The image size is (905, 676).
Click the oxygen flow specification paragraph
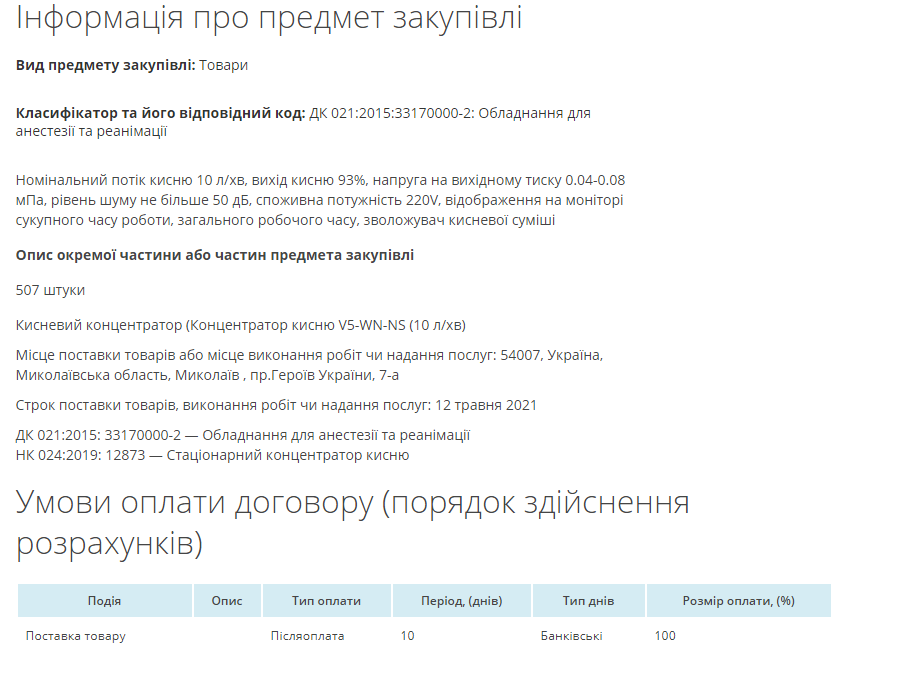coord(320,200)
